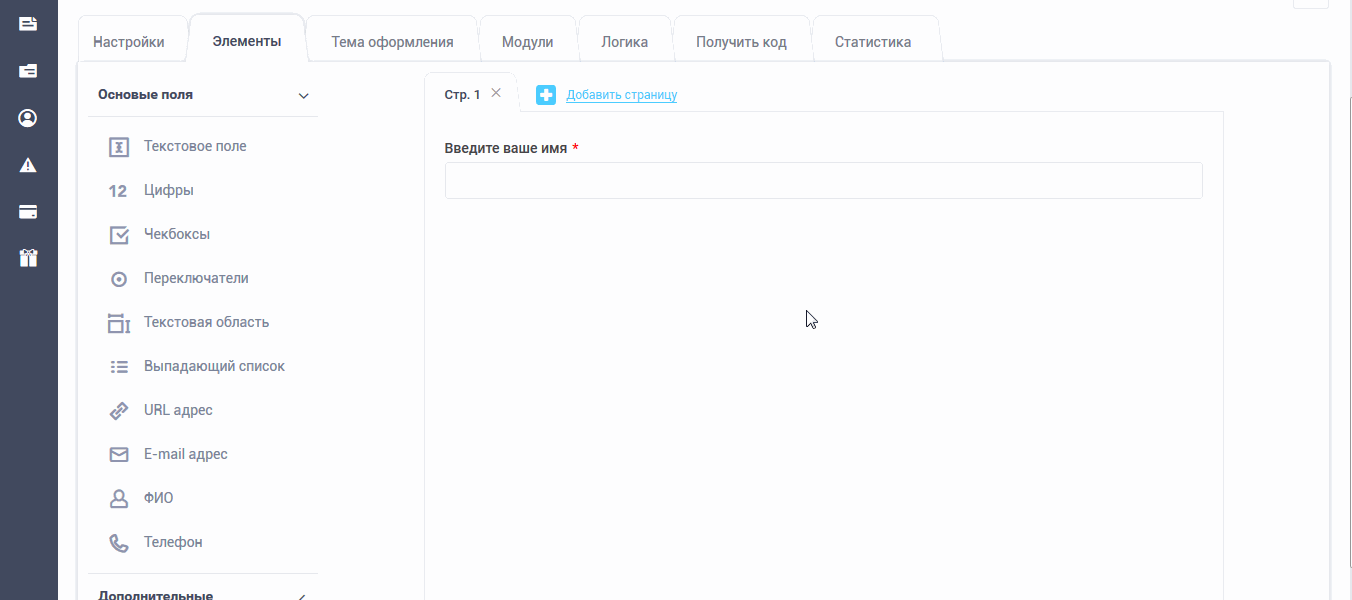Image resolution: width=1352 pixels, height=600 pixels.
Task: Insert the Текстовая область element
Action: pos(205,322)
